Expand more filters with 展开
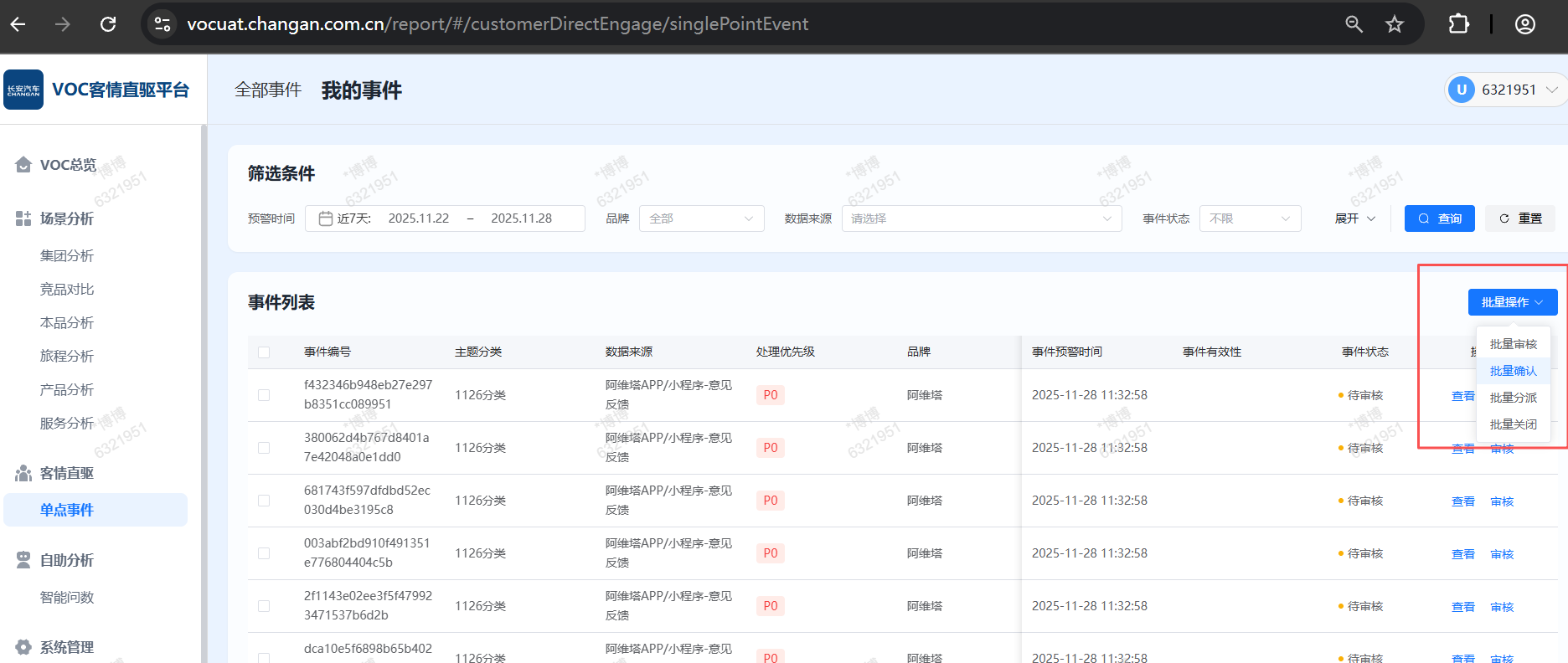Screen dimensions: 1568x663 pyautogui.click(x=1354, y=218)
